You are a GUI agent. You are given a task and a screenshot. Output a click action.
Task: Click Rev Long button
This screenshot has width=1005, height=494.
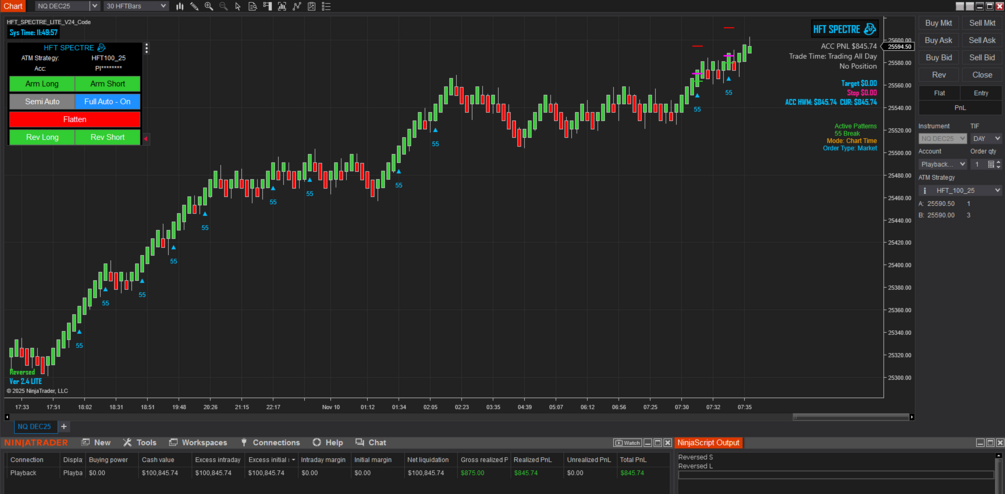click(42, 137)
